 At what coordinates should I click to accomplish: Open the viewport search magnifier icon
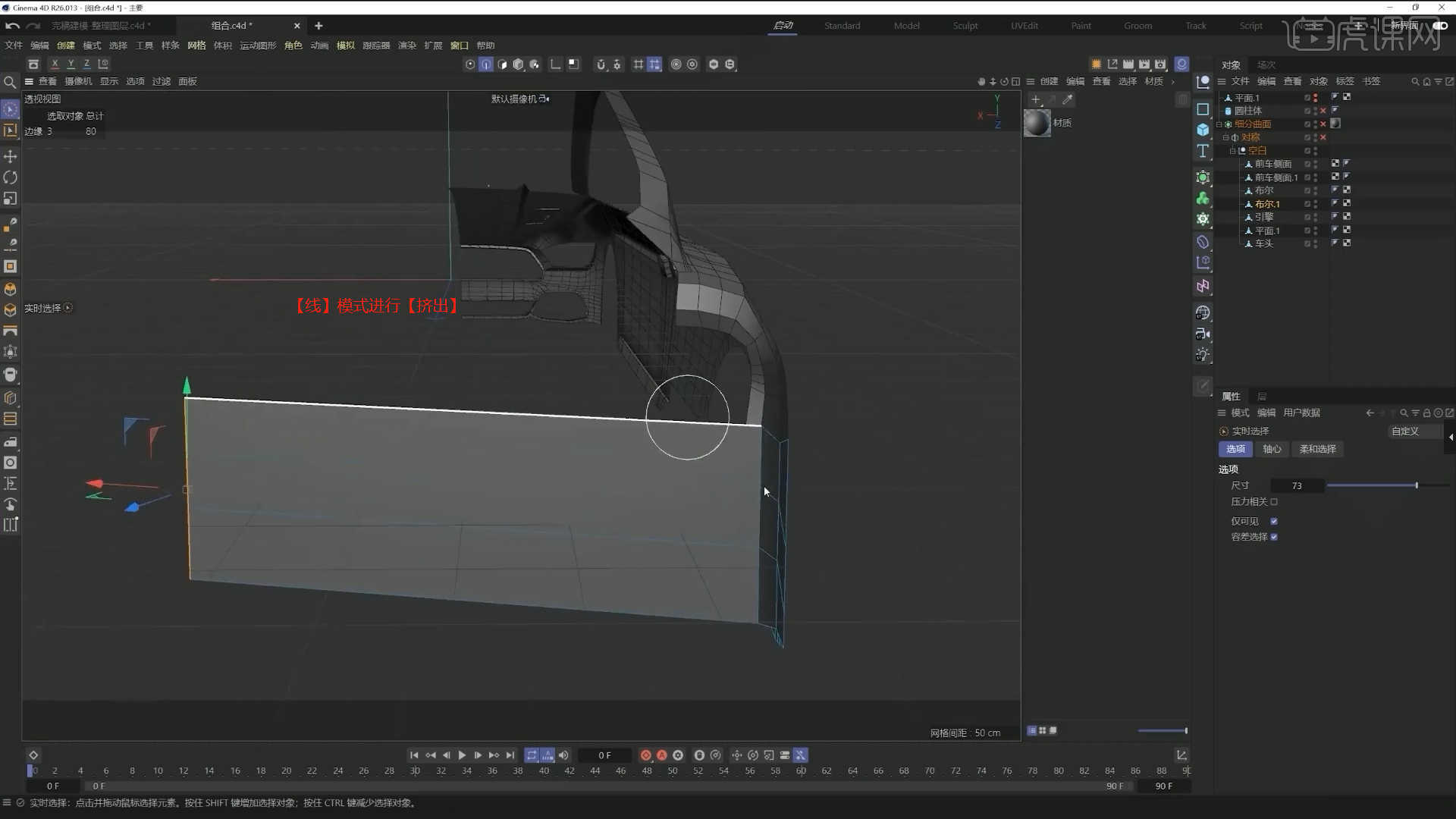coord(10,82)
